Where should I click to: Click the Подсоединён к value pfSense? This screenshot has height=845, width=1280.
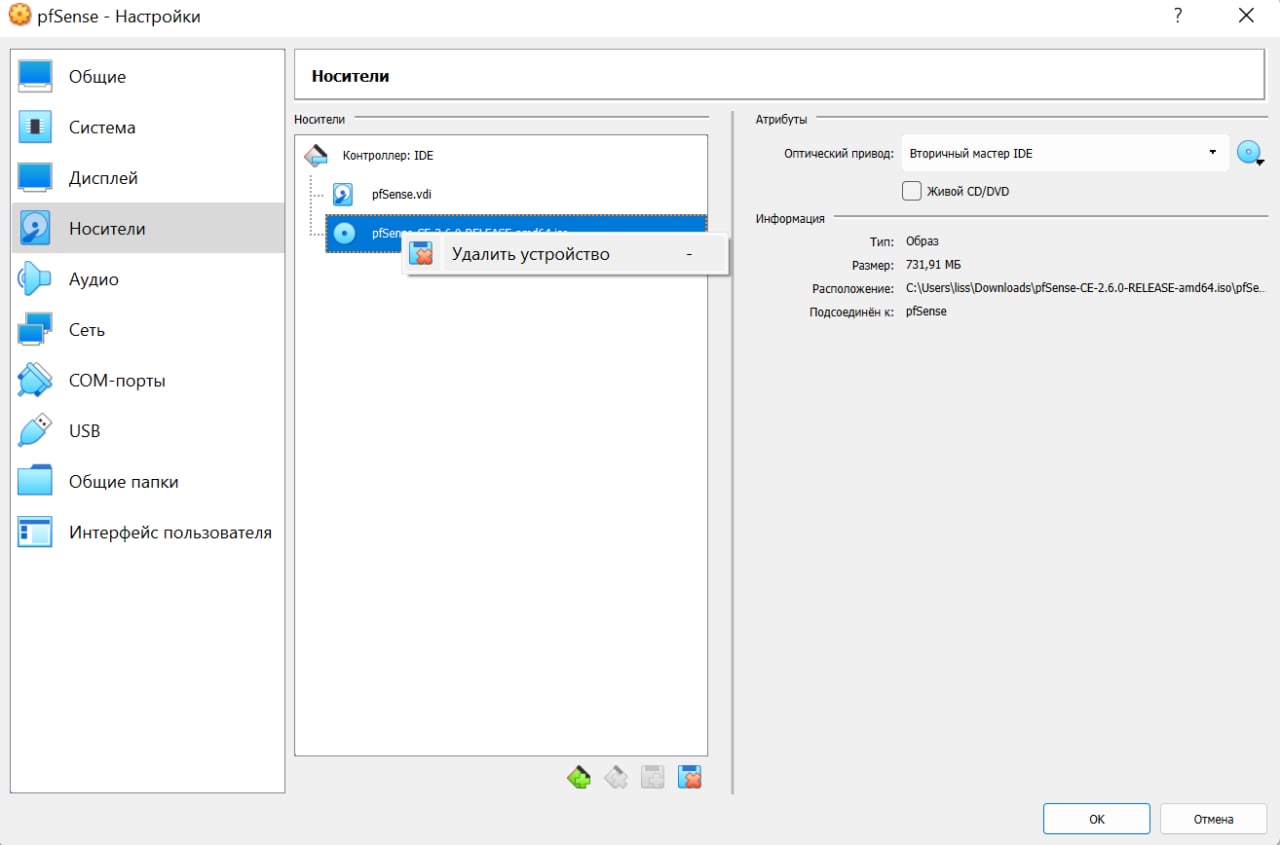pos(926,312)
